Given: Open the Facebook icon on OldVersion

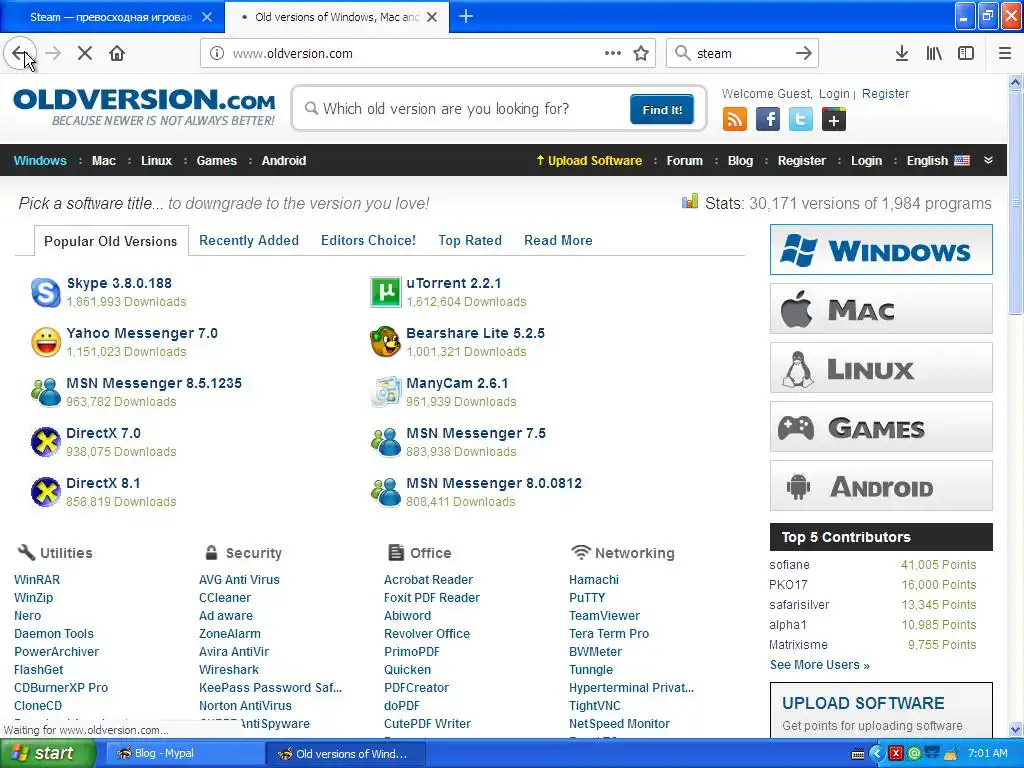Looking at the screenshot, I should 768,120.
